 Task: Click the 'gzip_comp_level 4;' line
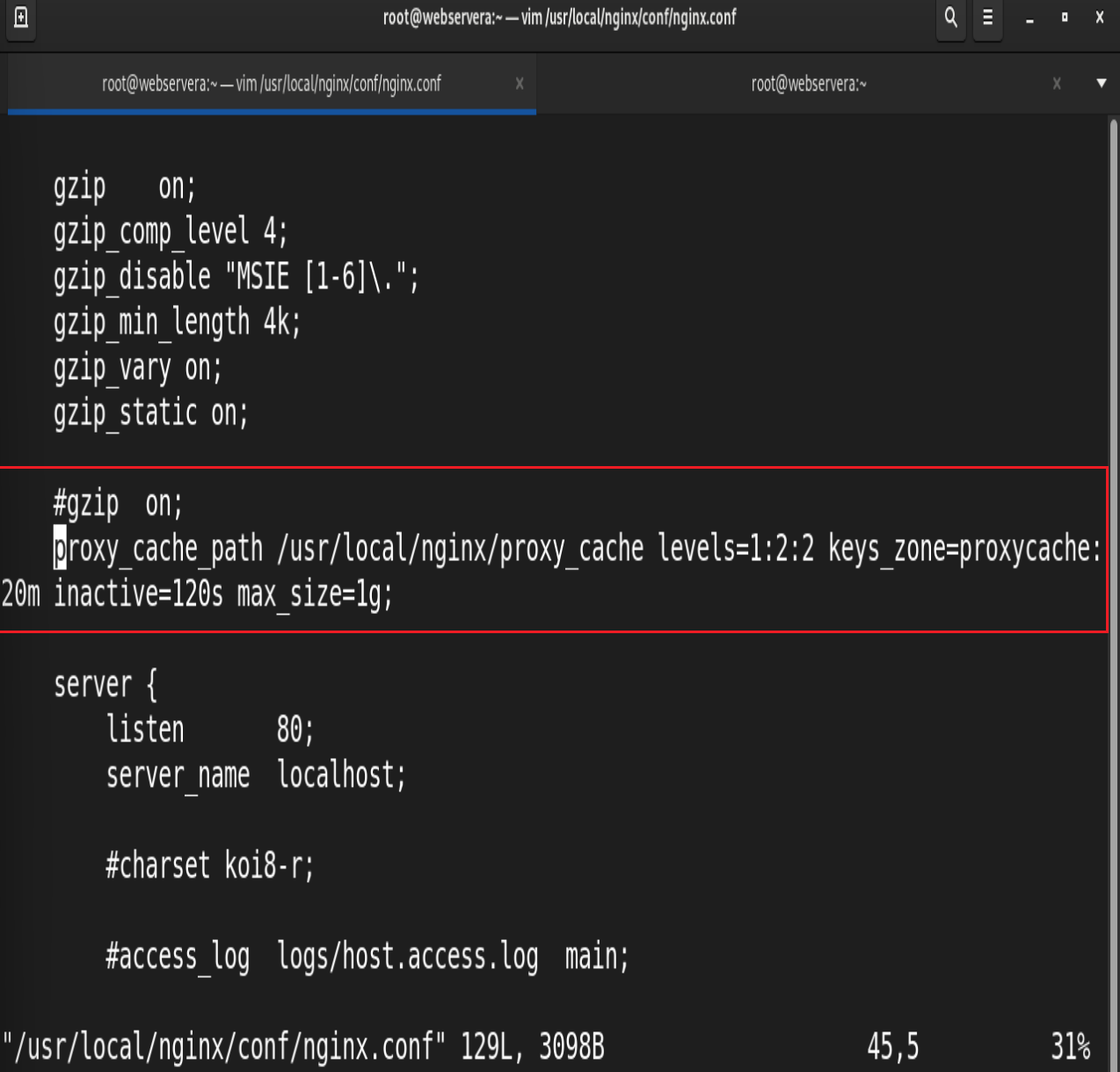171,232
